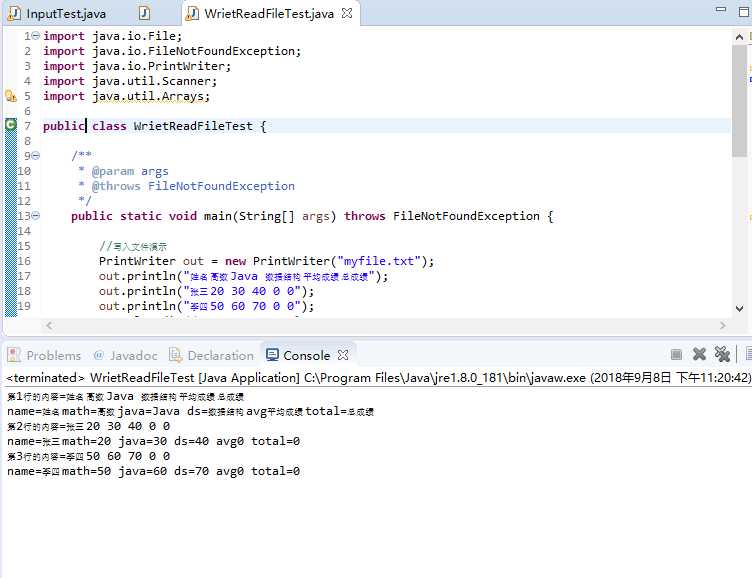Image resolution: width=752 pixels, height=578 pixels.
Task: Click line number 16 in the gutter
Action: [x=24, y=261]
